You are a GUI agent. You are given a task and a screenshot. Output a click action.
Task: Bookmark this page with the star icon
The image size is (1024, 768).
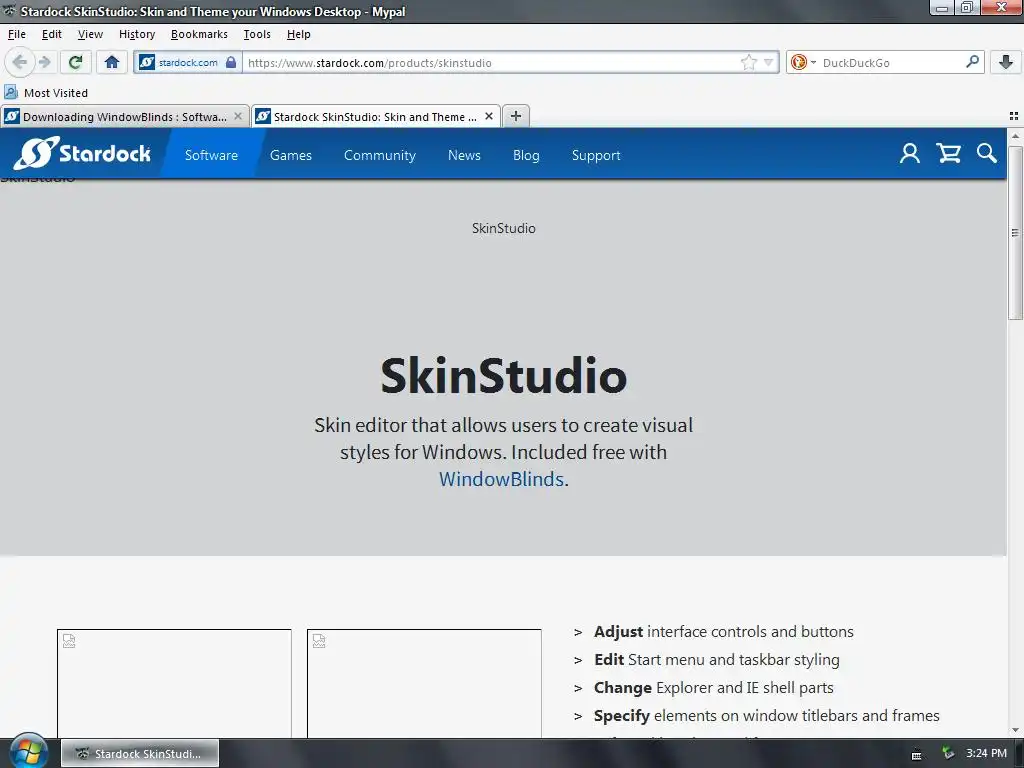coord(748,63)
